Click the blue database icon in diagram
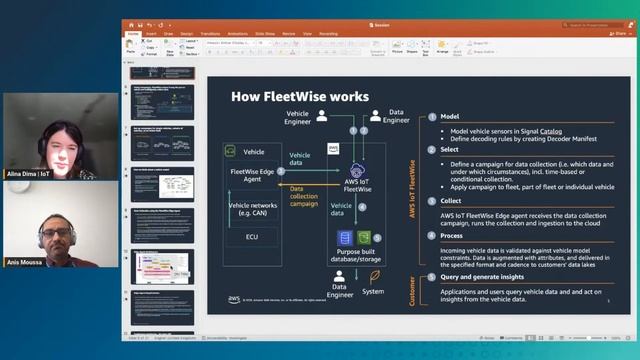This screenshot has width=640, height=360. coord(344,238)
